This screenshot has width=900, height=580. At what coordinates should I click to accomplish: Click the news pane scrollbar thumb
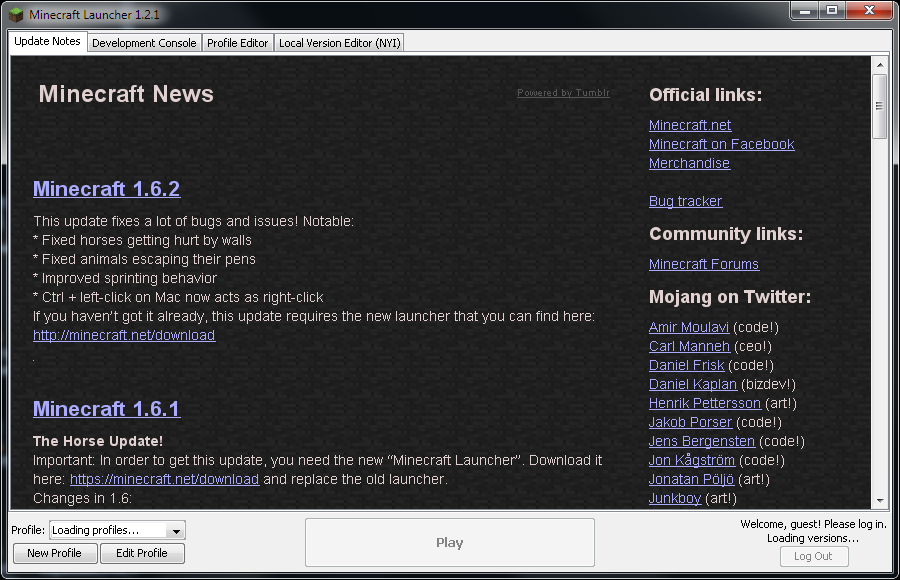pos(880,106)
